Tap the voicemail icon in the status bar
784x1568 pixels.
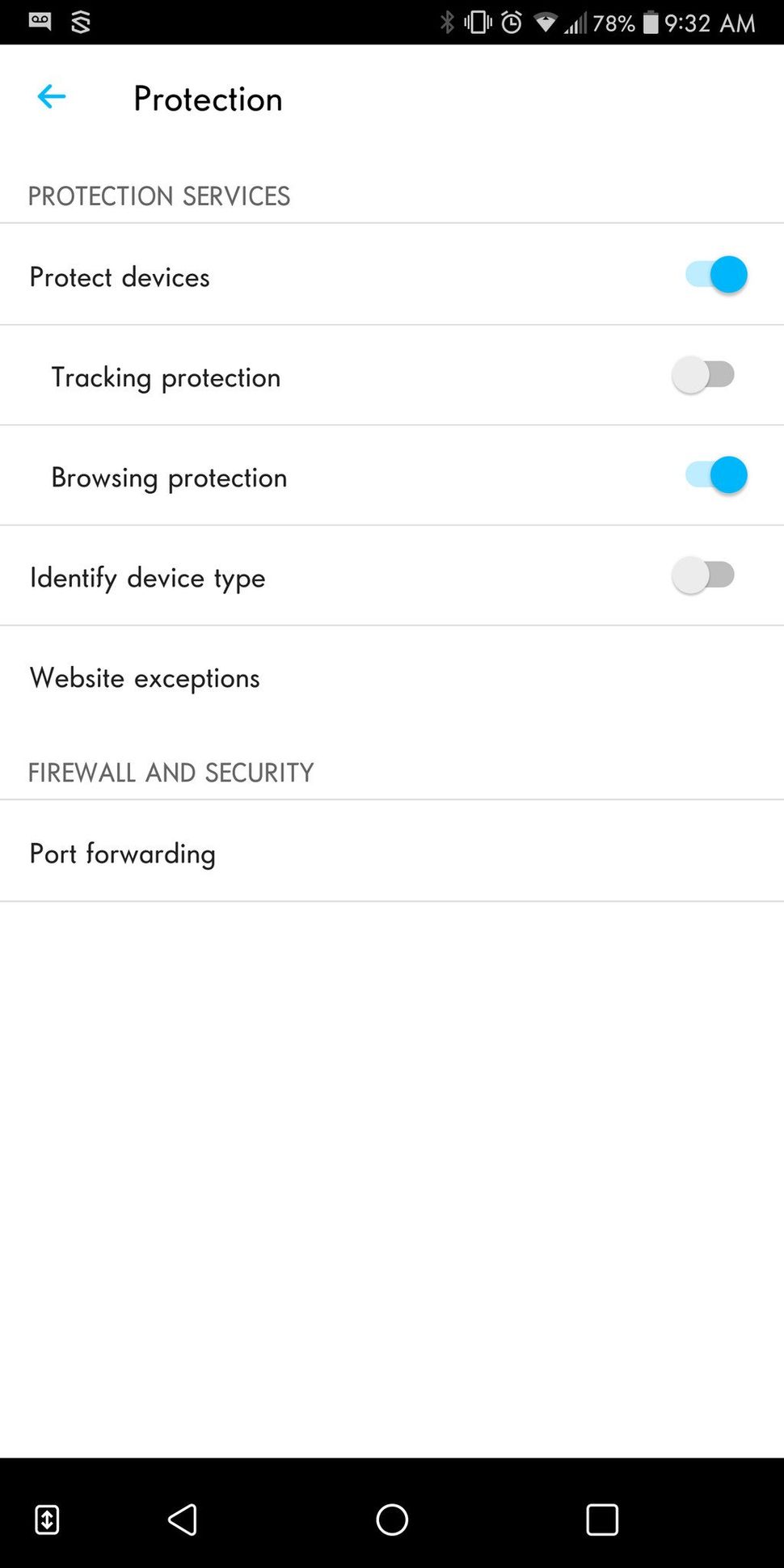[39, 22]
